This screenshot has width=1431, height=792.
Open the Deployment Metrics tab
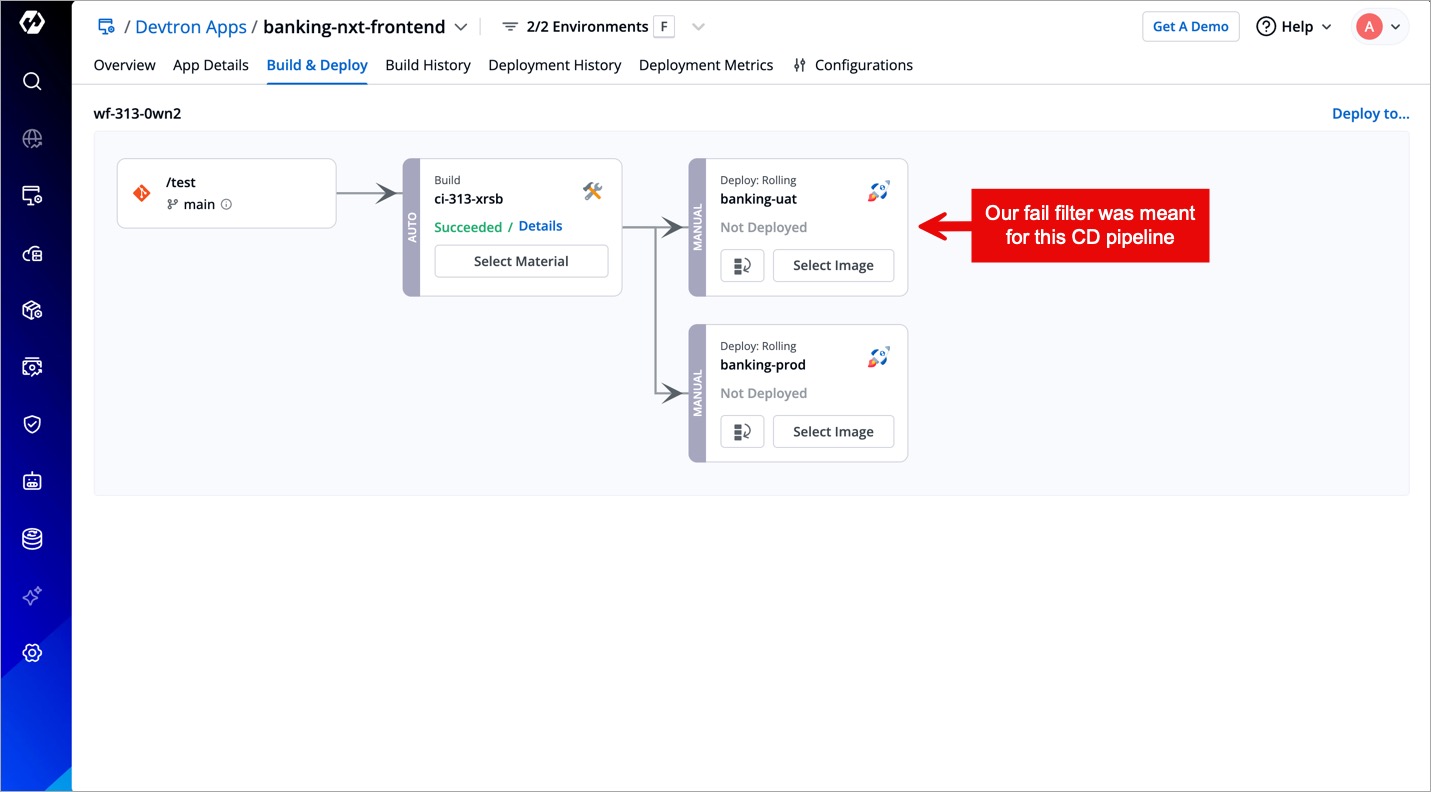tap(706, 65)
